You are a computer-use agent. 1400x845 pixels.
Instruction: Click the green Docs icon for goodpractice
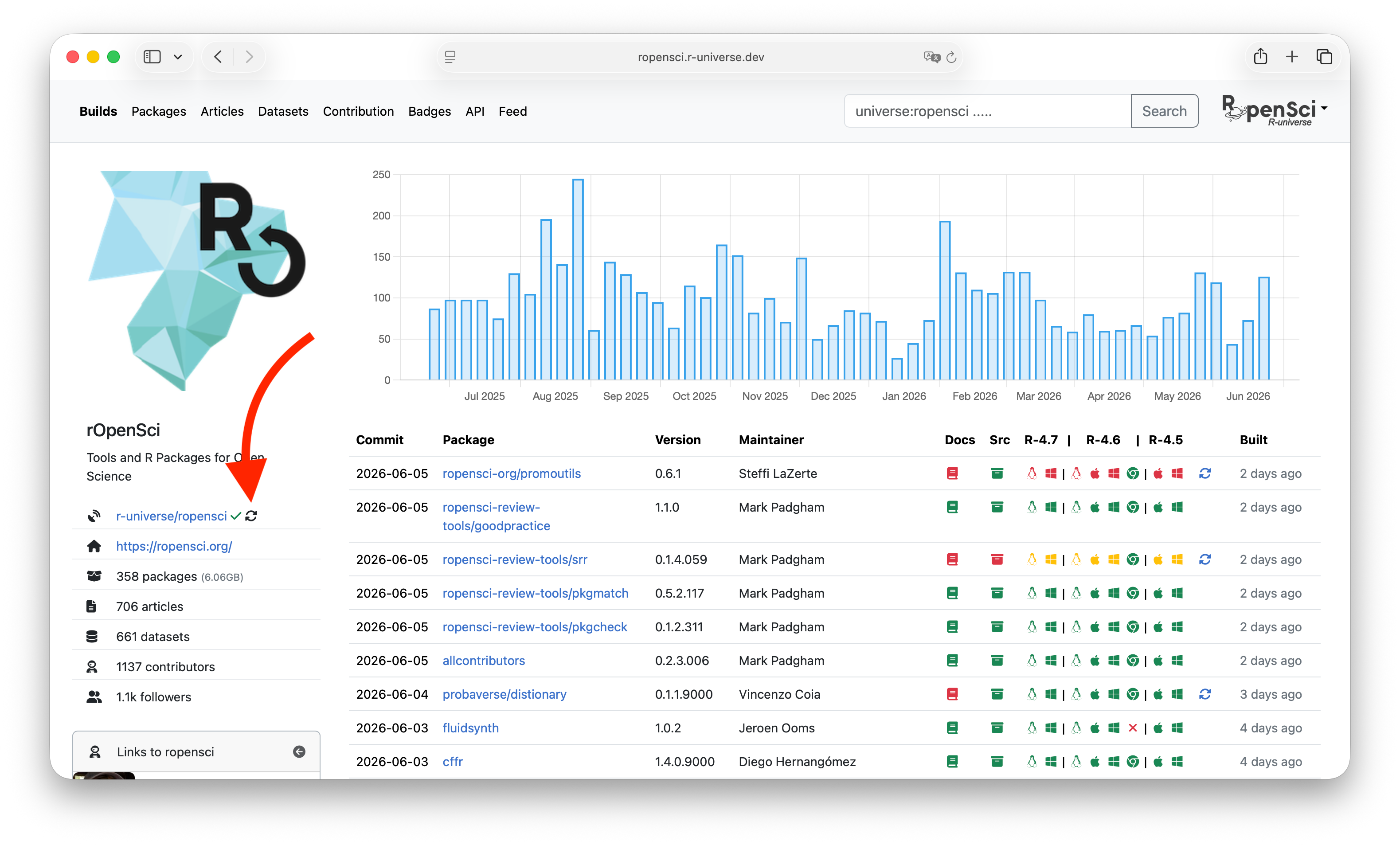click(952, 507)
